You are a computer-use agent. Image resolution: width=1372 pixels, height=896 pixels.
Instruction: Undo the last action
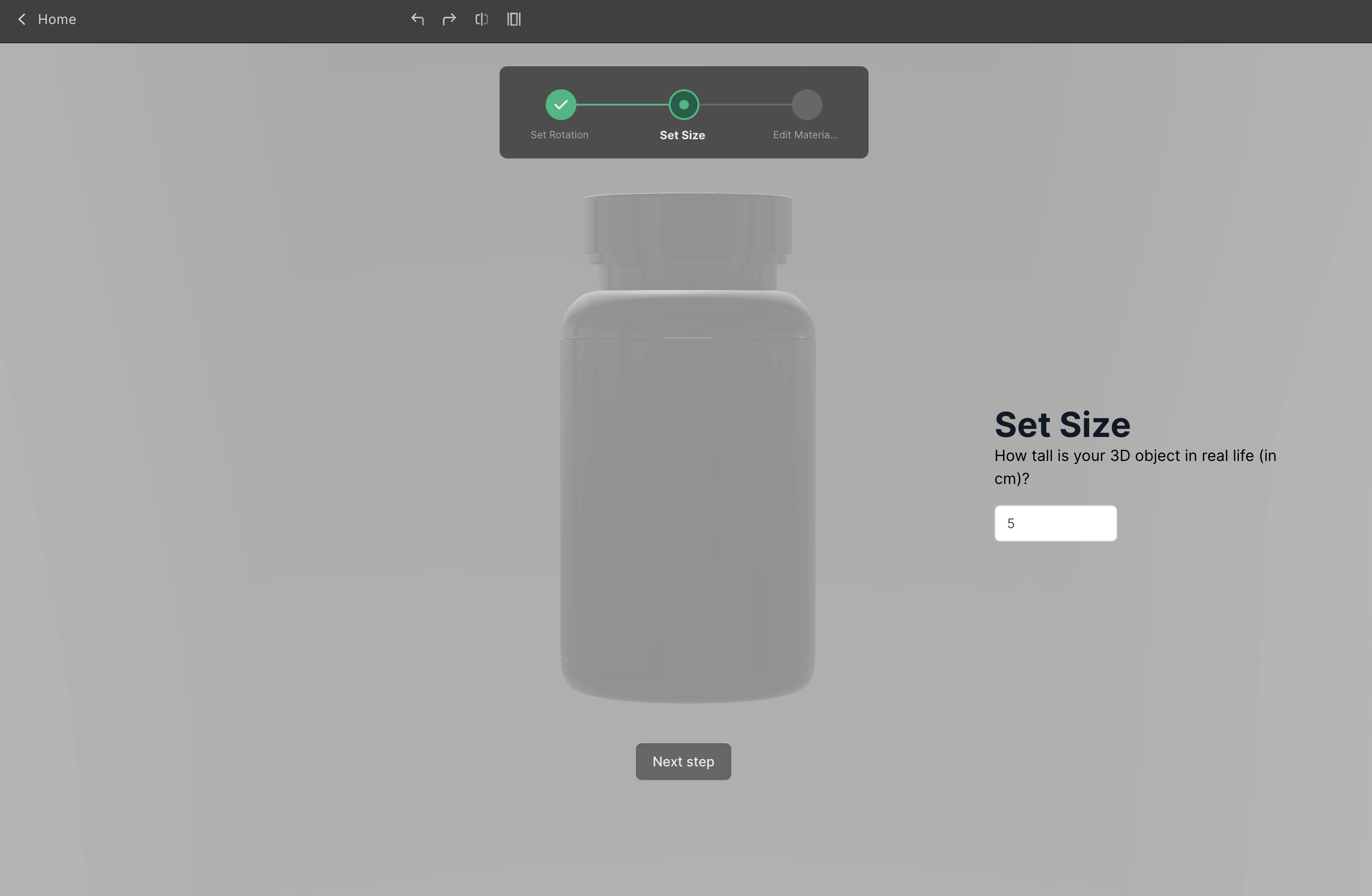pyautogui.click(x=417, y=20)
